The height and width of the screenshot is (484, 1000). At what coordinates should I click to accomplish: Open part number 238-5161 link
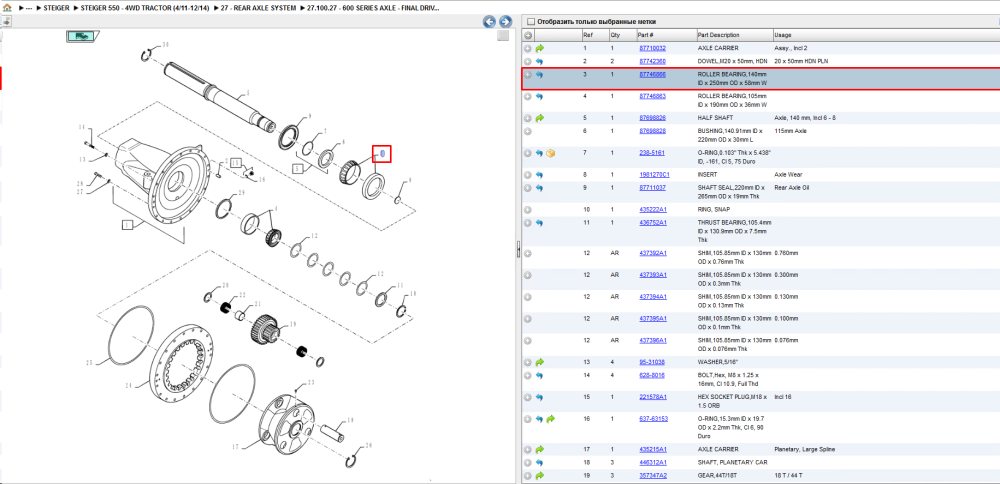tap(652, 153)
